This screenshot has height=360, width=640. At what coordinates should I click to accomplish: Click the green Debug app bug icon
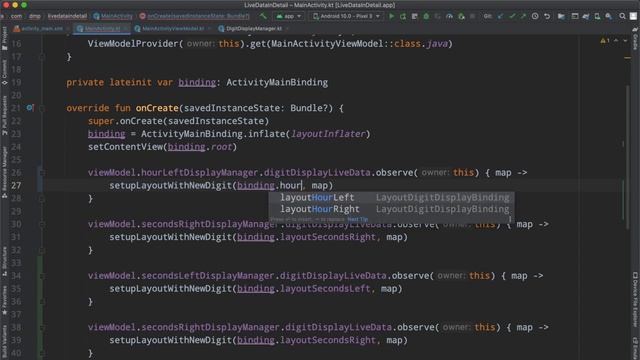click(426, 16)
